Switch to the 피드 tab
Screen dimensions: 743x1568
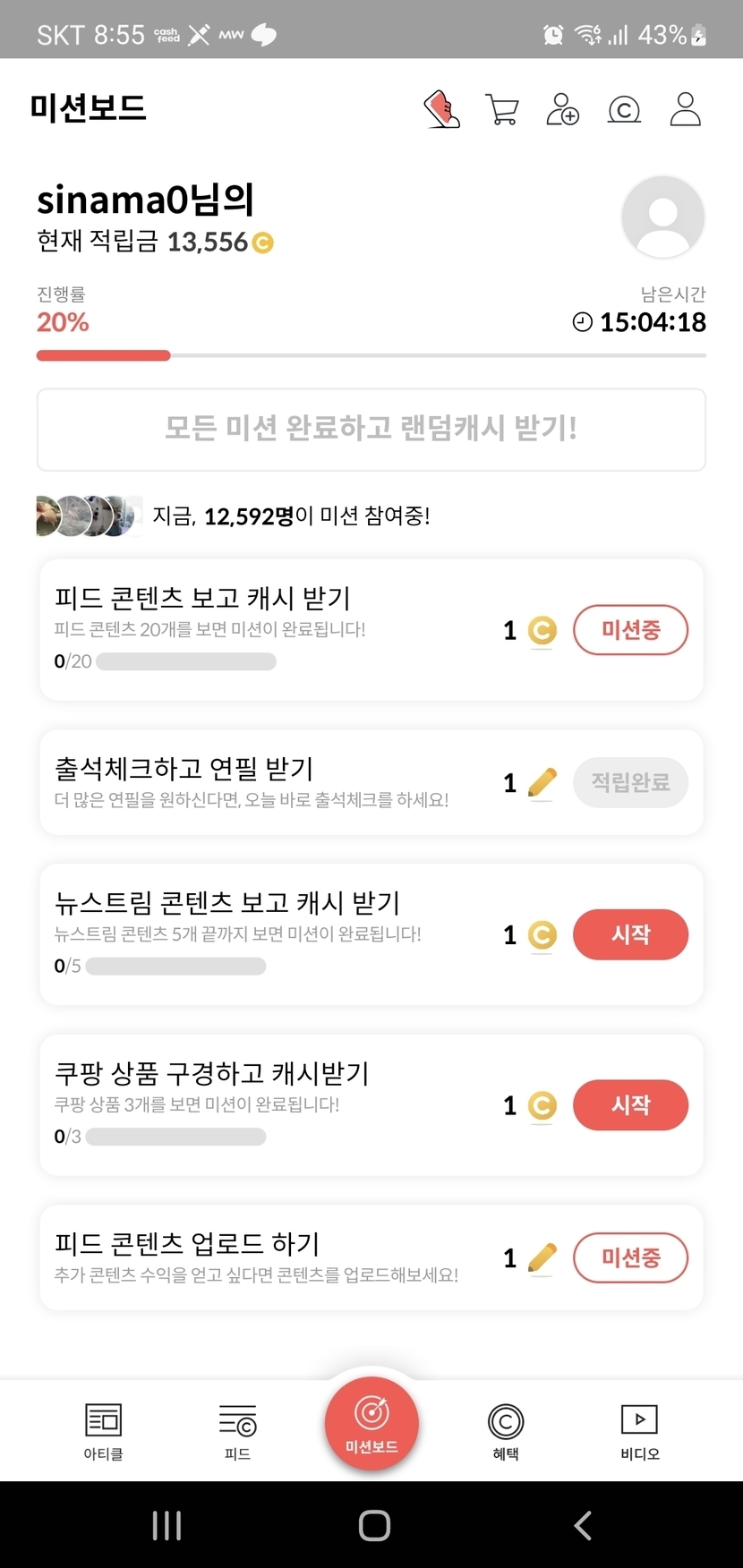[237, 1430]
